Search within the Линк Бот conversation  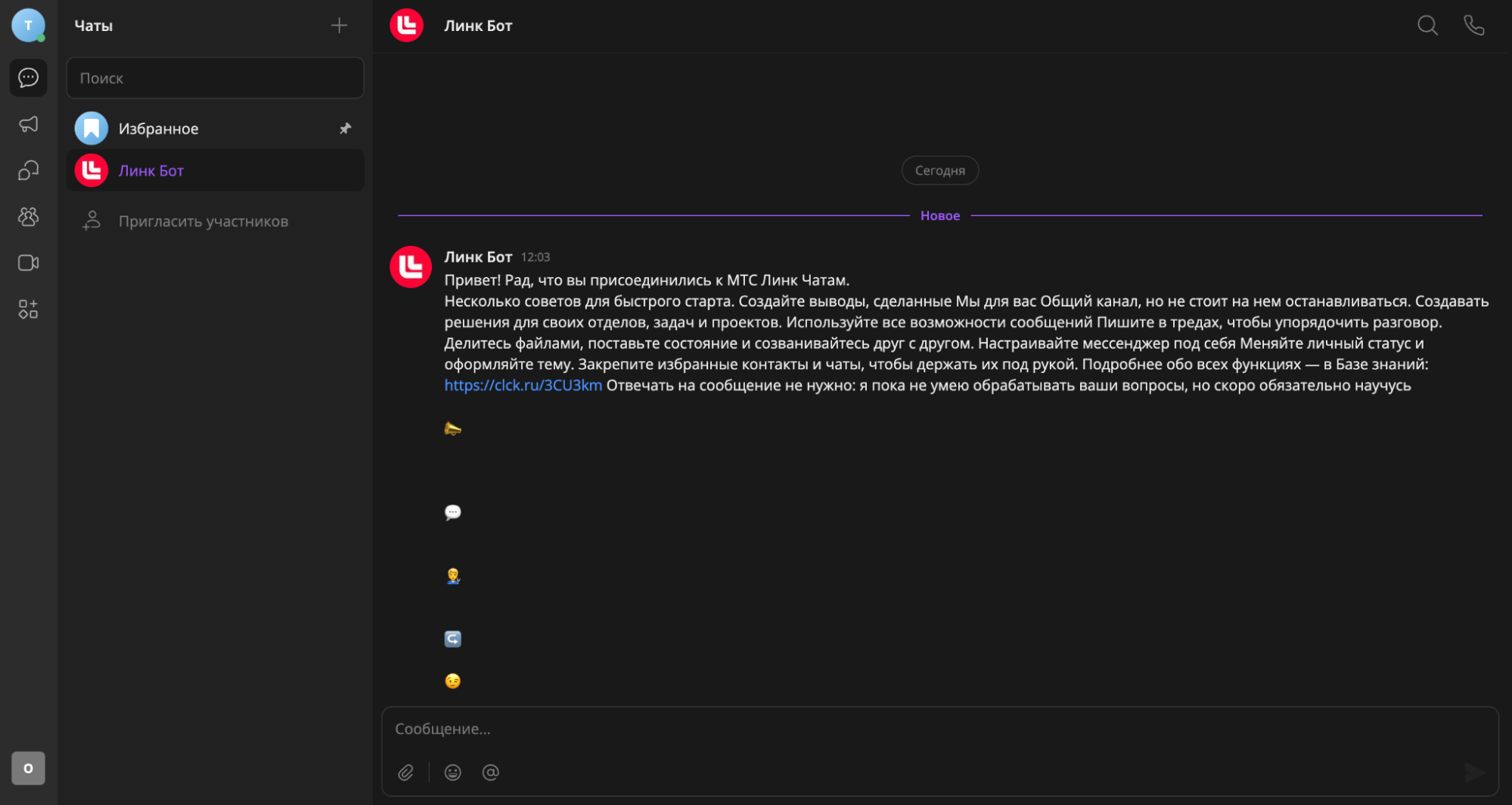coord(1427,26)
